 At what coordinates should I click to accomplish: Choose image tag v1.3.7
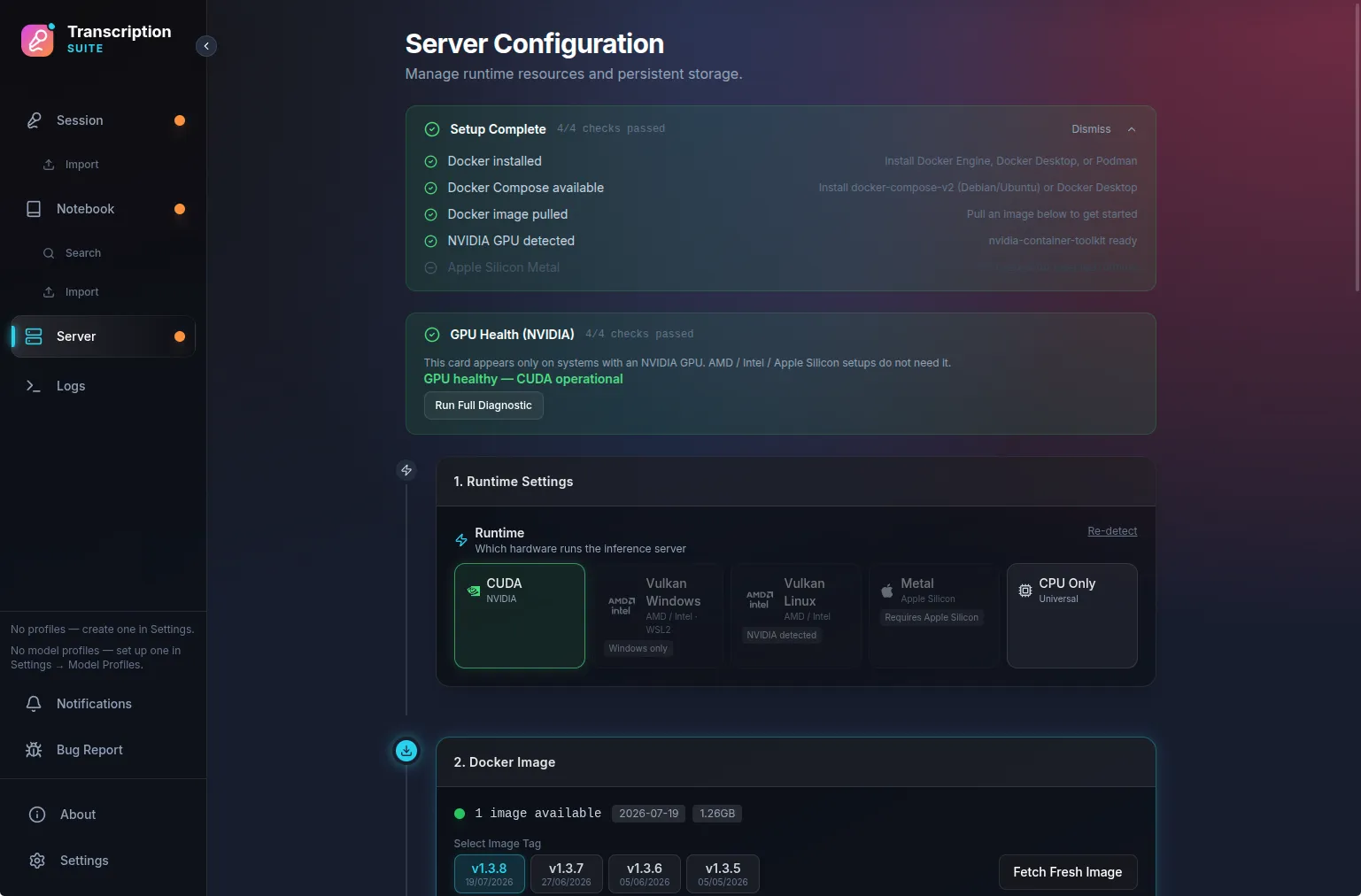point(567,874)
